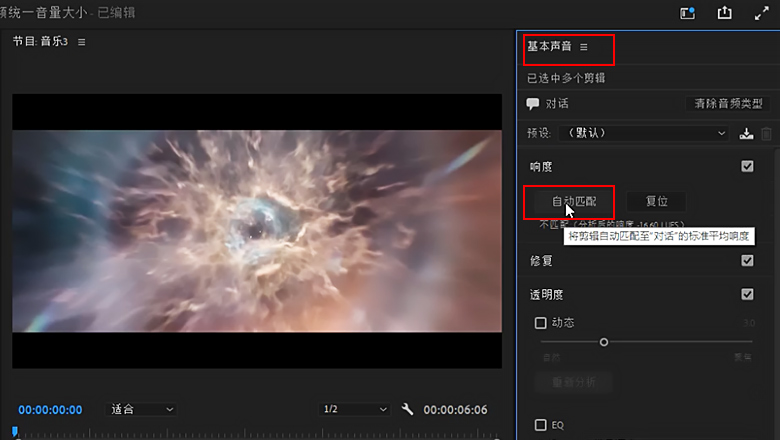Open the 预设 preset dropdown
780x440 pixels.
pos(643,133)
